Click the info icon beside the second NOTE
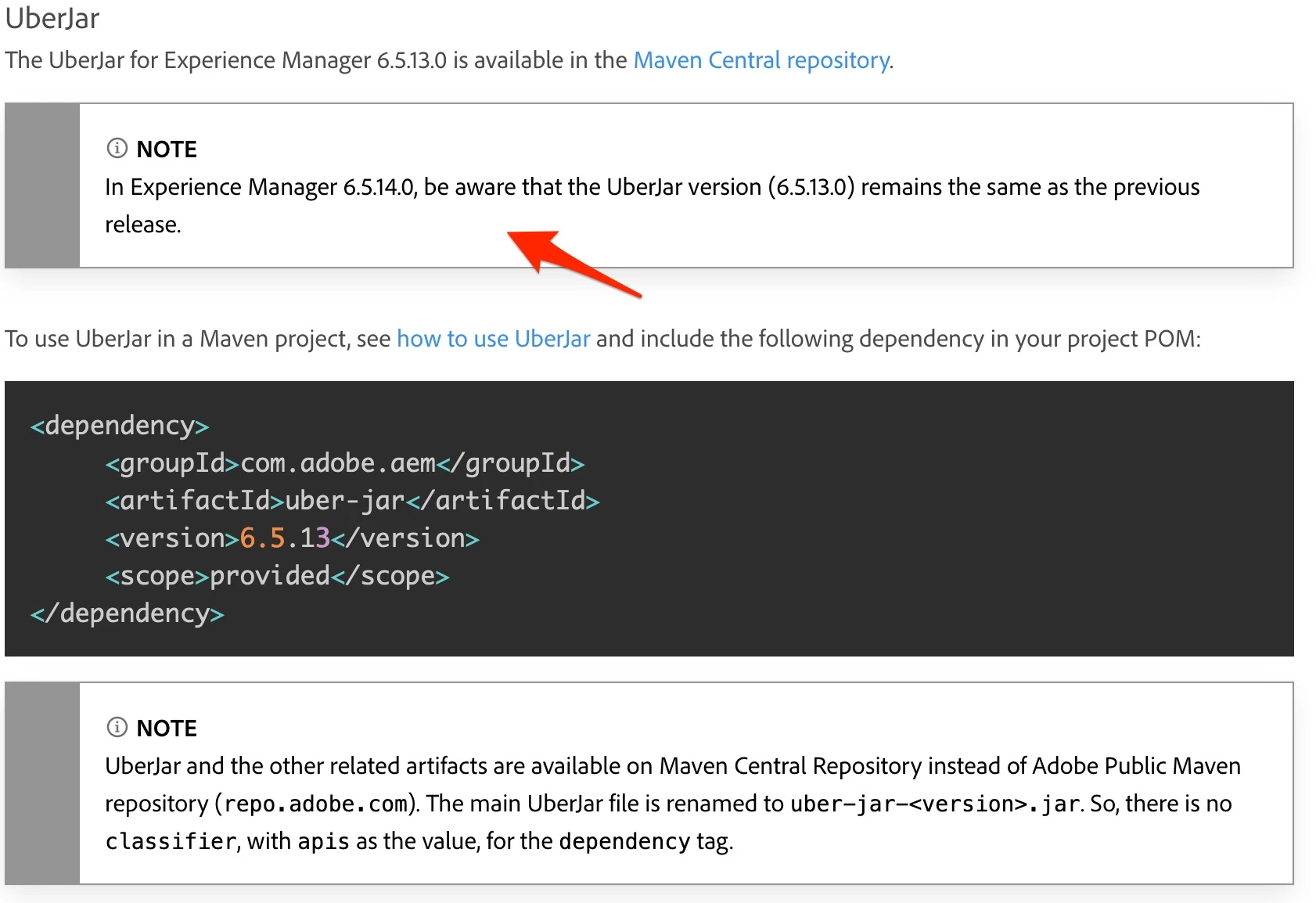The width and height of the screenshot is (1316, 903). click(117, 727)
